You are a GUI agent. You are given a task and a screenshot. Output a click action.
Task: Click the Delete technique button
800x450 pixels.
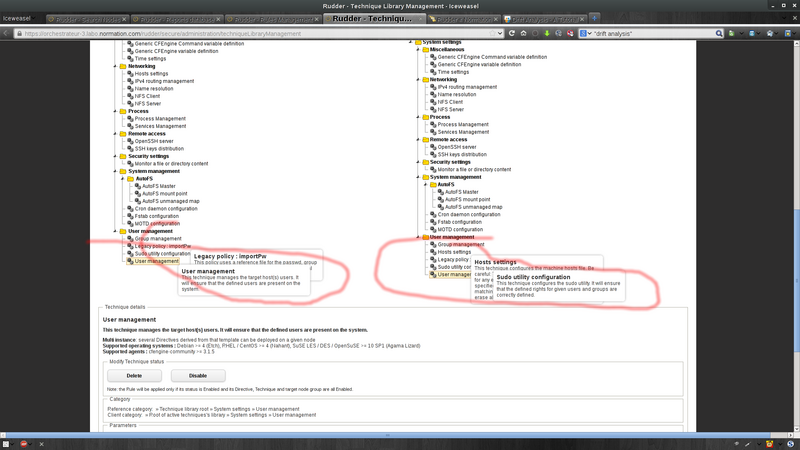[134, 376]
